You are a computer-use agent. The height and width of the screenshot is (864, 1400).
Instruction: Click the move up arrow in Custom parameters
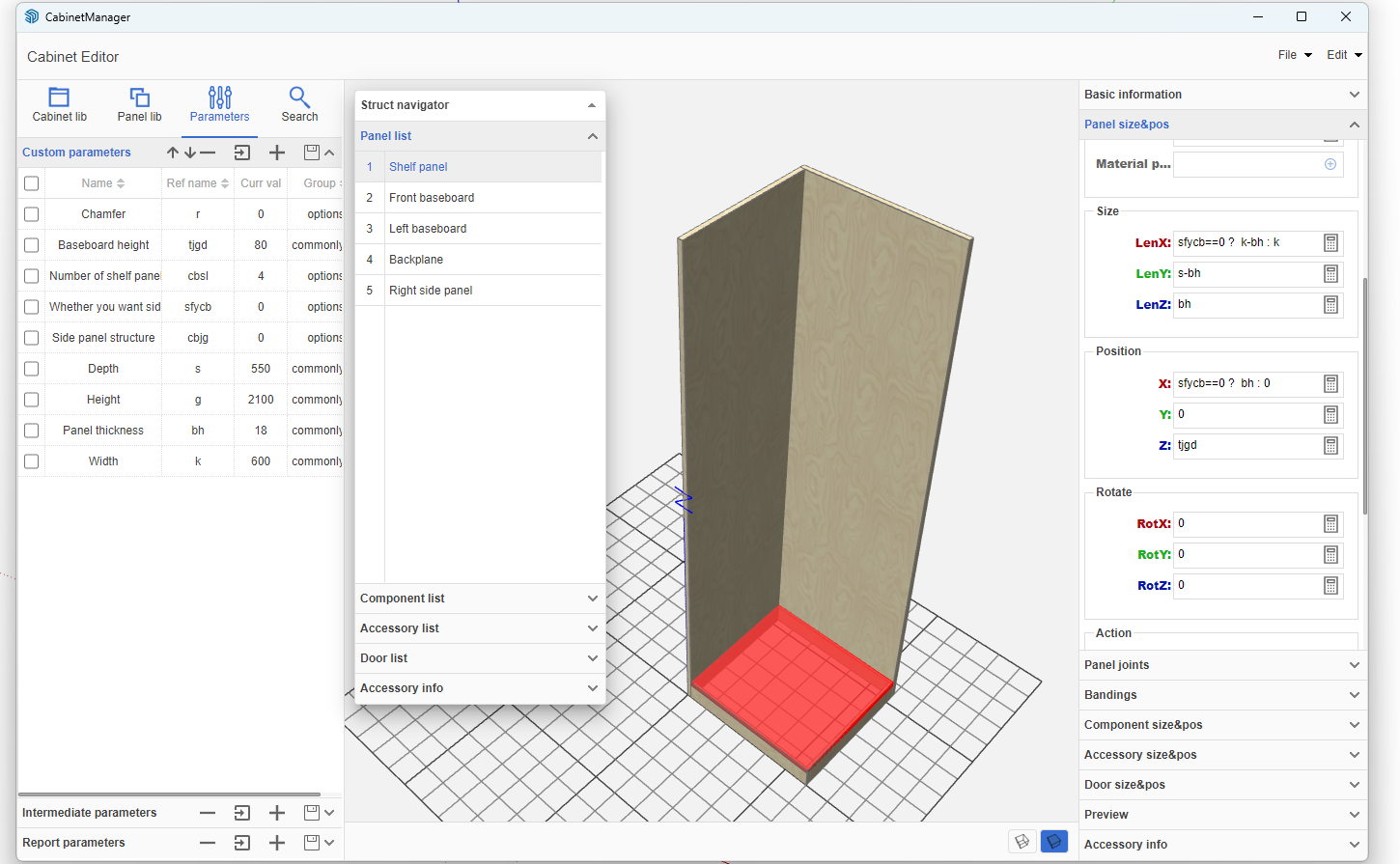pyautogui.click(x=173, y=153)
